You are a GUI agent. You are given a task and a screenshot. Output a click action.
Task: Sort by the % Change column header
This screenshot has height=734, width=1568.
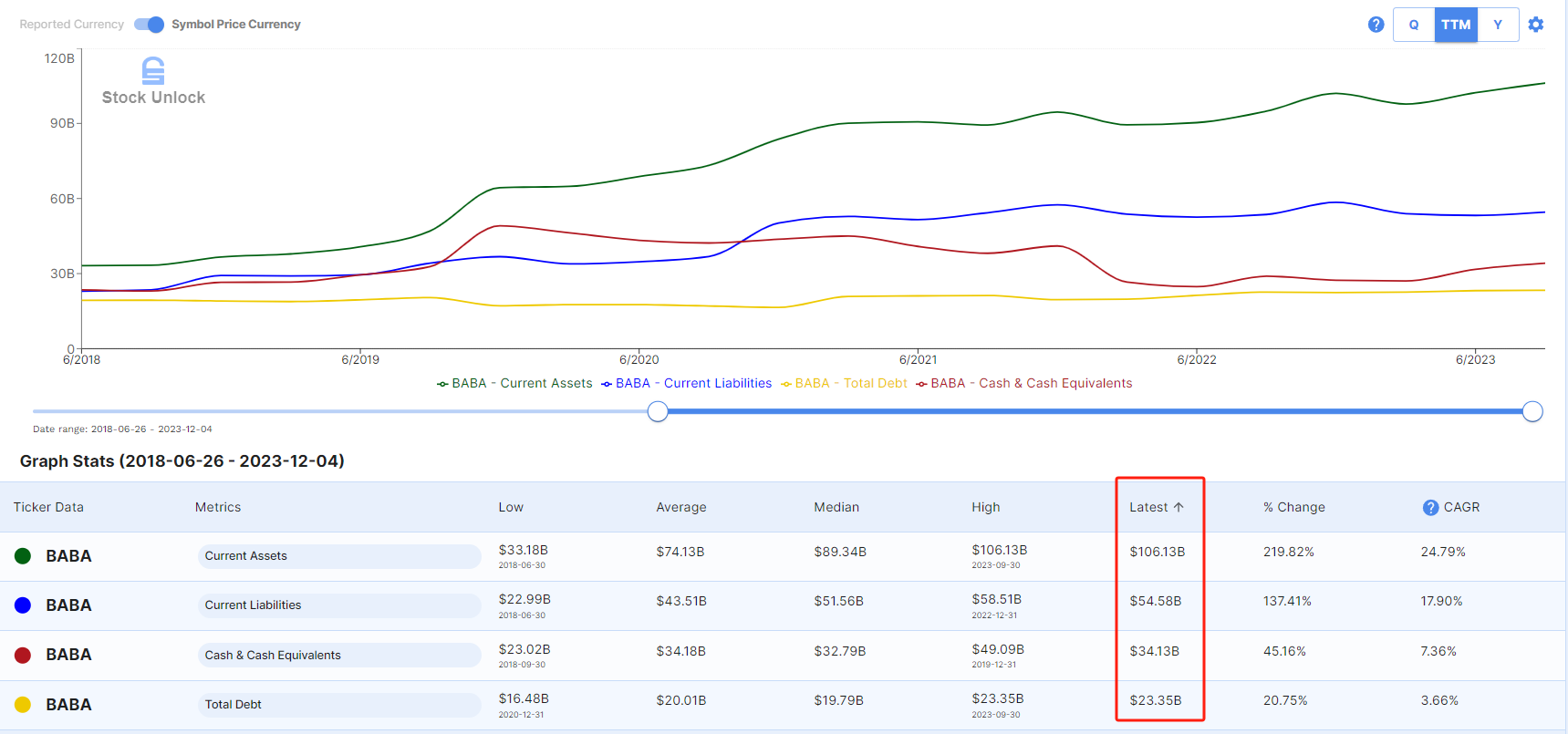tap(1294, 508)
